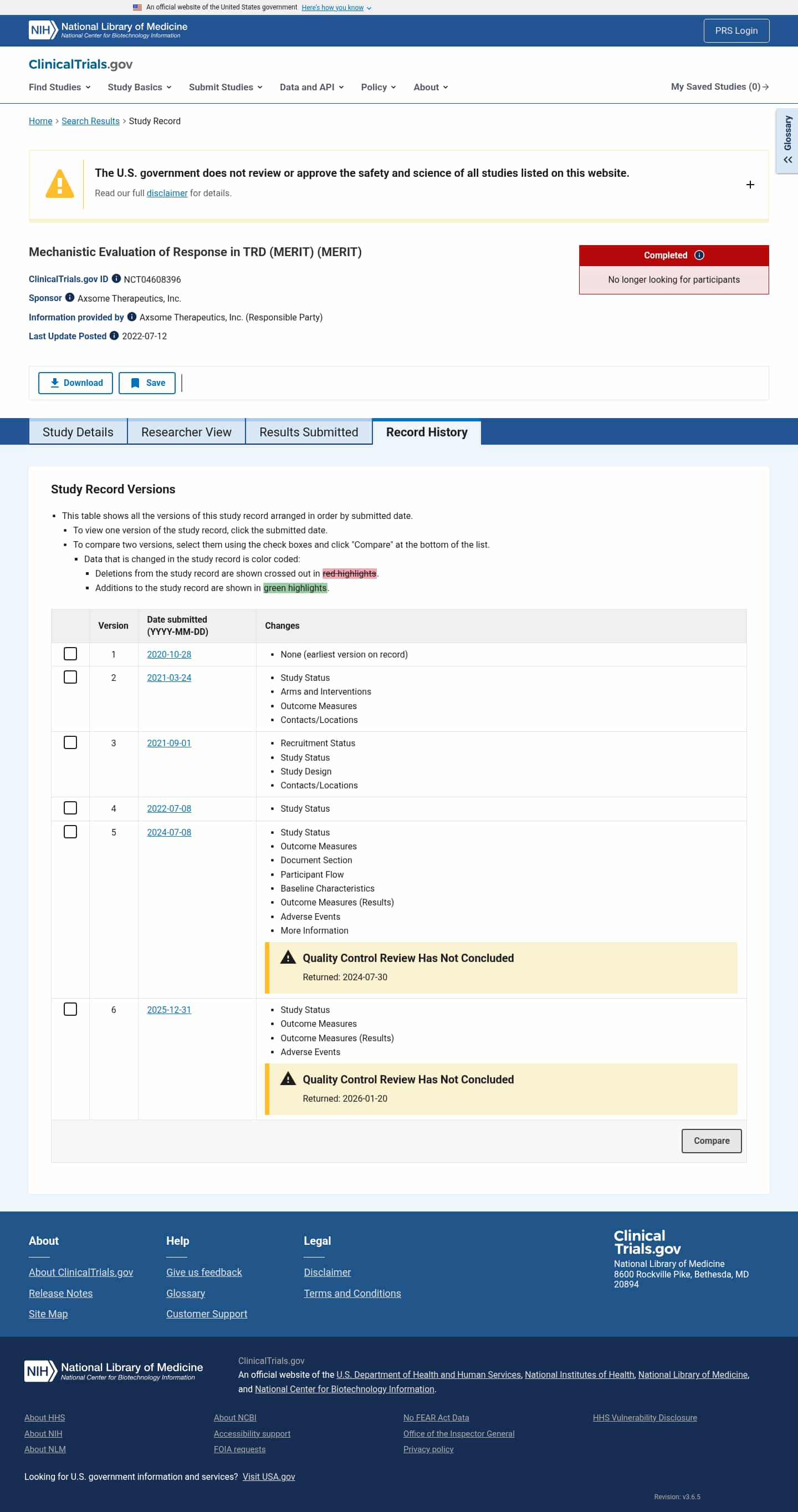
Task: Click the footer ClinicalTrials.gov logo
Action: (647, 1242)
